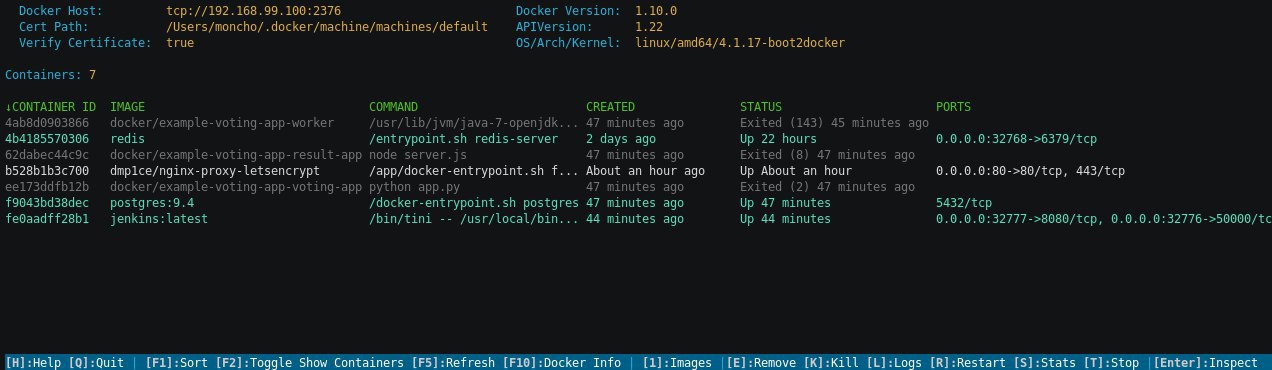Click the [H]:Help shortcut in the bottom bar

[33, 363]
